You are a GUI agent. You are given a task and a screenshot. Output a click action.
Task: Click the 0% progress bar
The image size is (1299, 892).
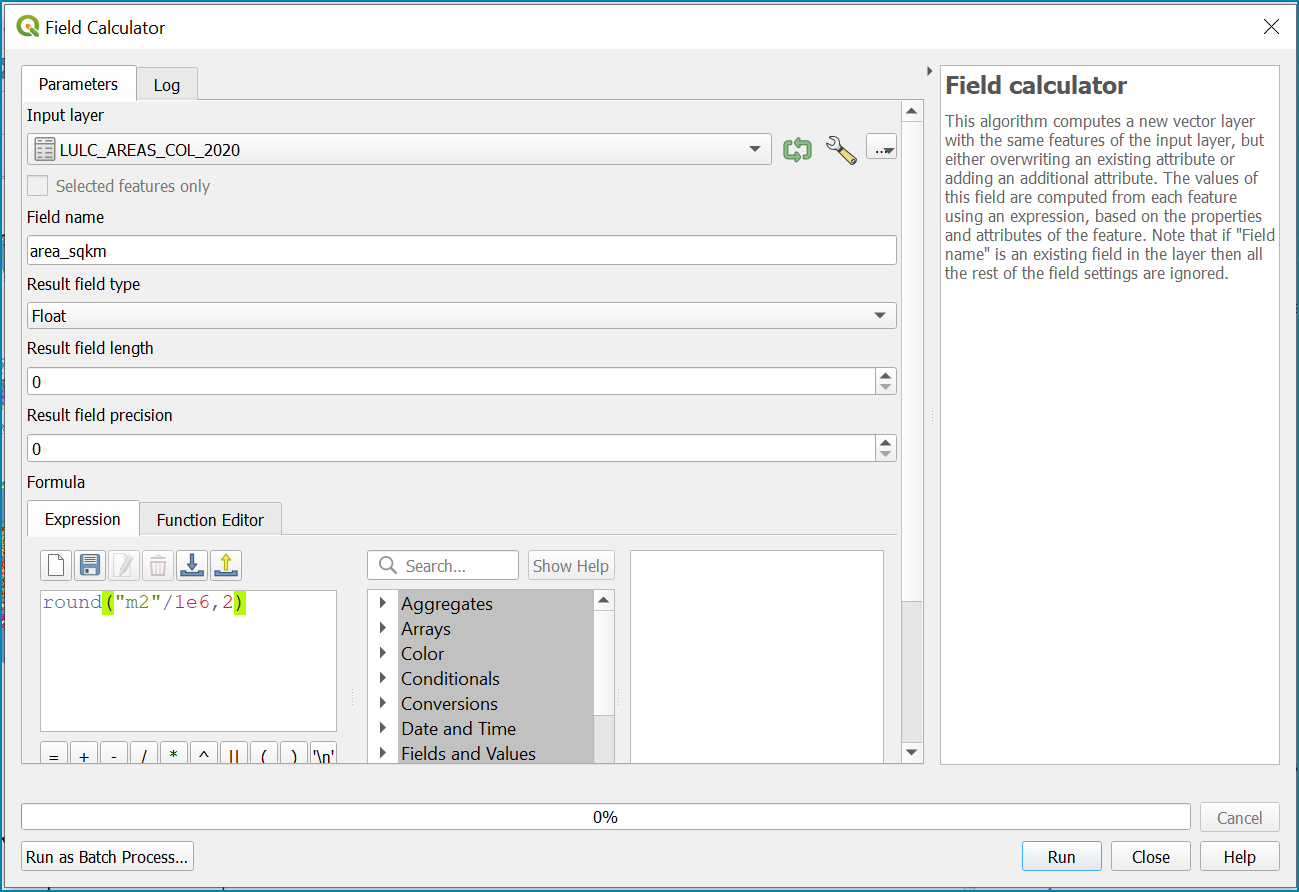[605, 817]
